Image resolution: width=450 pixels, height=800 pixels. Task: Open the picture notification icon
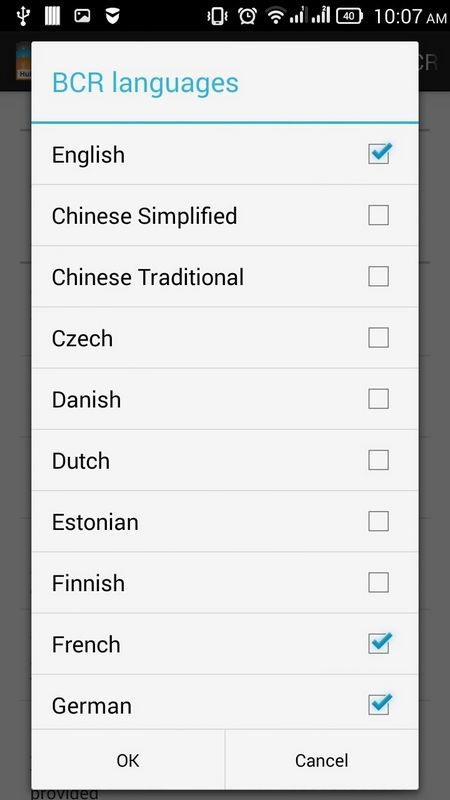point(82,16)
